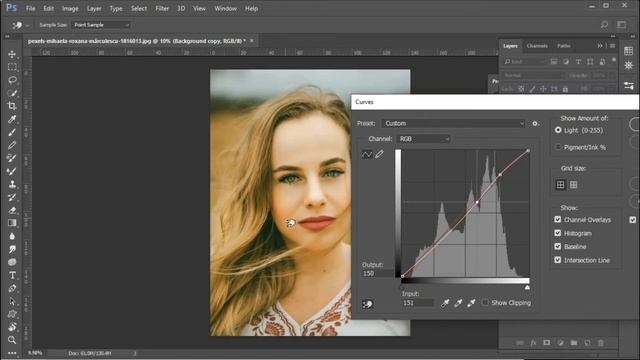Select the Rectangular Marquee tool

point(12,67)
